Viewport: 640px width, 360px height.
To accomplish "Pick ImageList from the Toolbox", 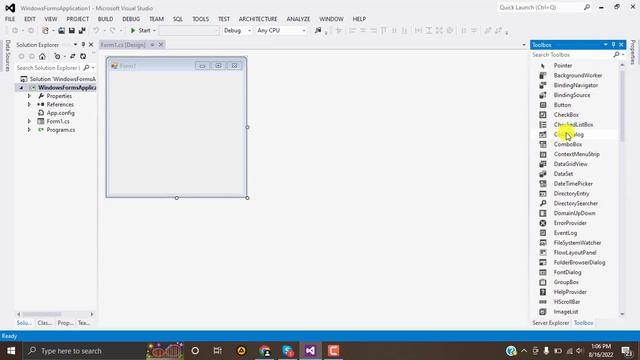I will [566, 311].
